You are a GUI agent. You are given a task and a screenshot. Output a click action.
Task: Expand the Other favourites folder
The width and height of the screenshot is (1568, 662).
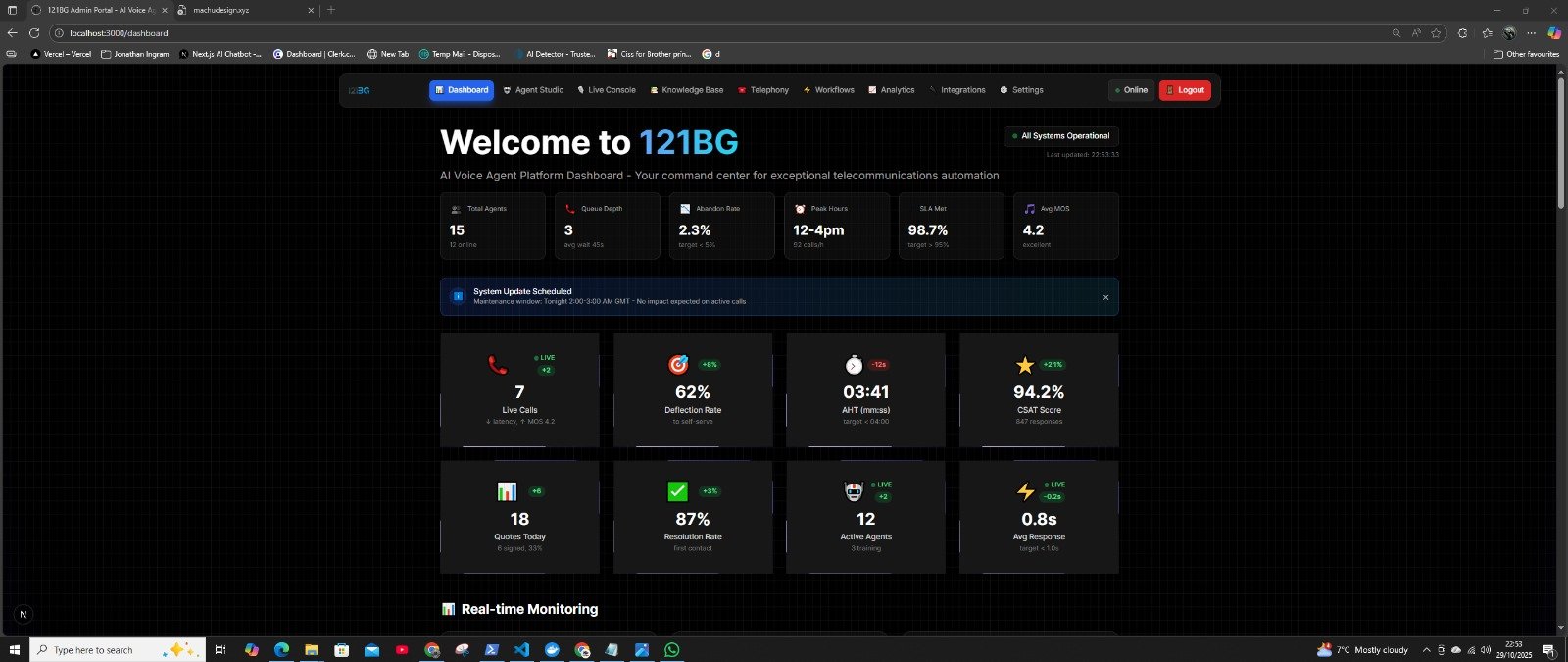(1526, 54)
